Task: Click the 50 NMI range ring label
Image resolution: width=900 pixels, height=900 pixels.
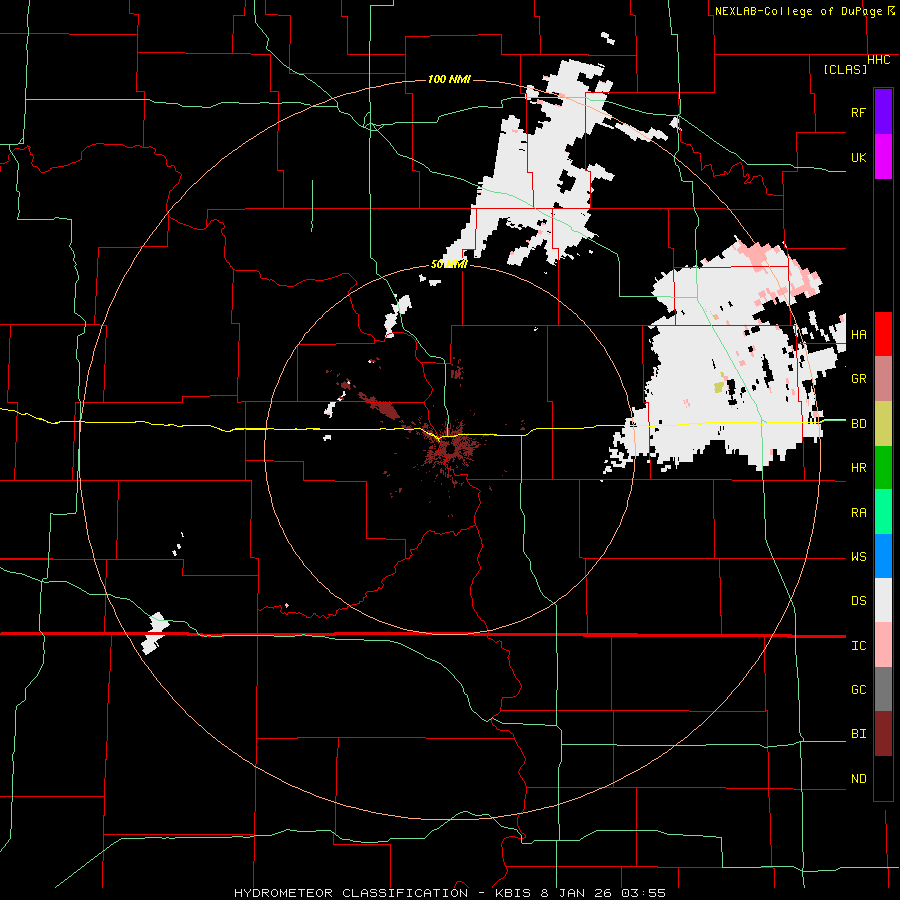Action: (x=449, y=265)
